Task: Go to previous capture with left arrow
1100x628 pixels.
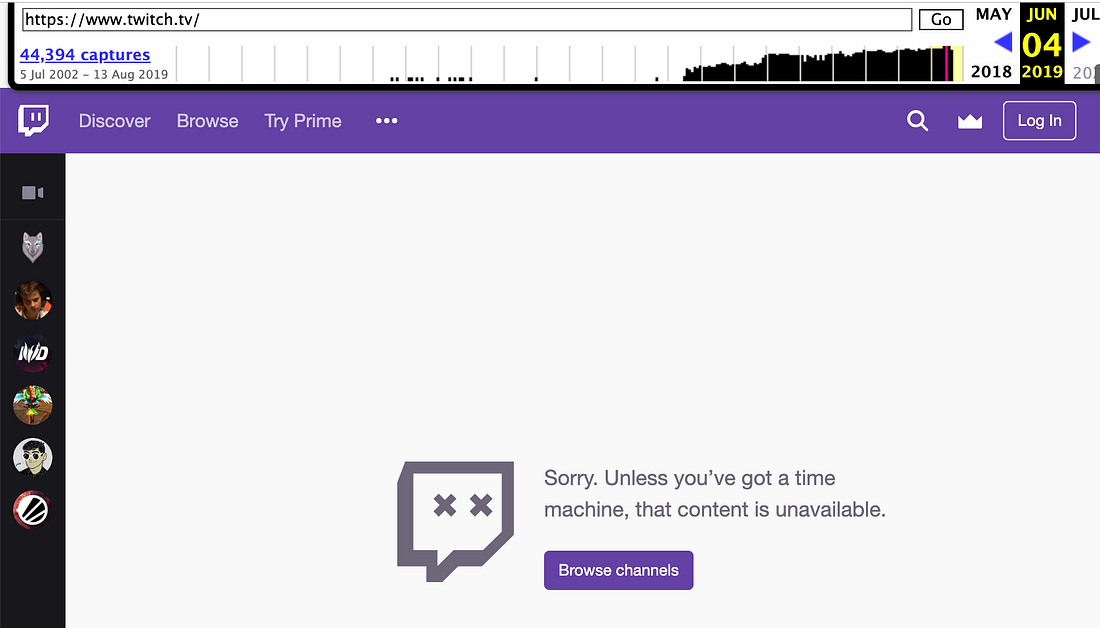Action: coord(1003,43)
